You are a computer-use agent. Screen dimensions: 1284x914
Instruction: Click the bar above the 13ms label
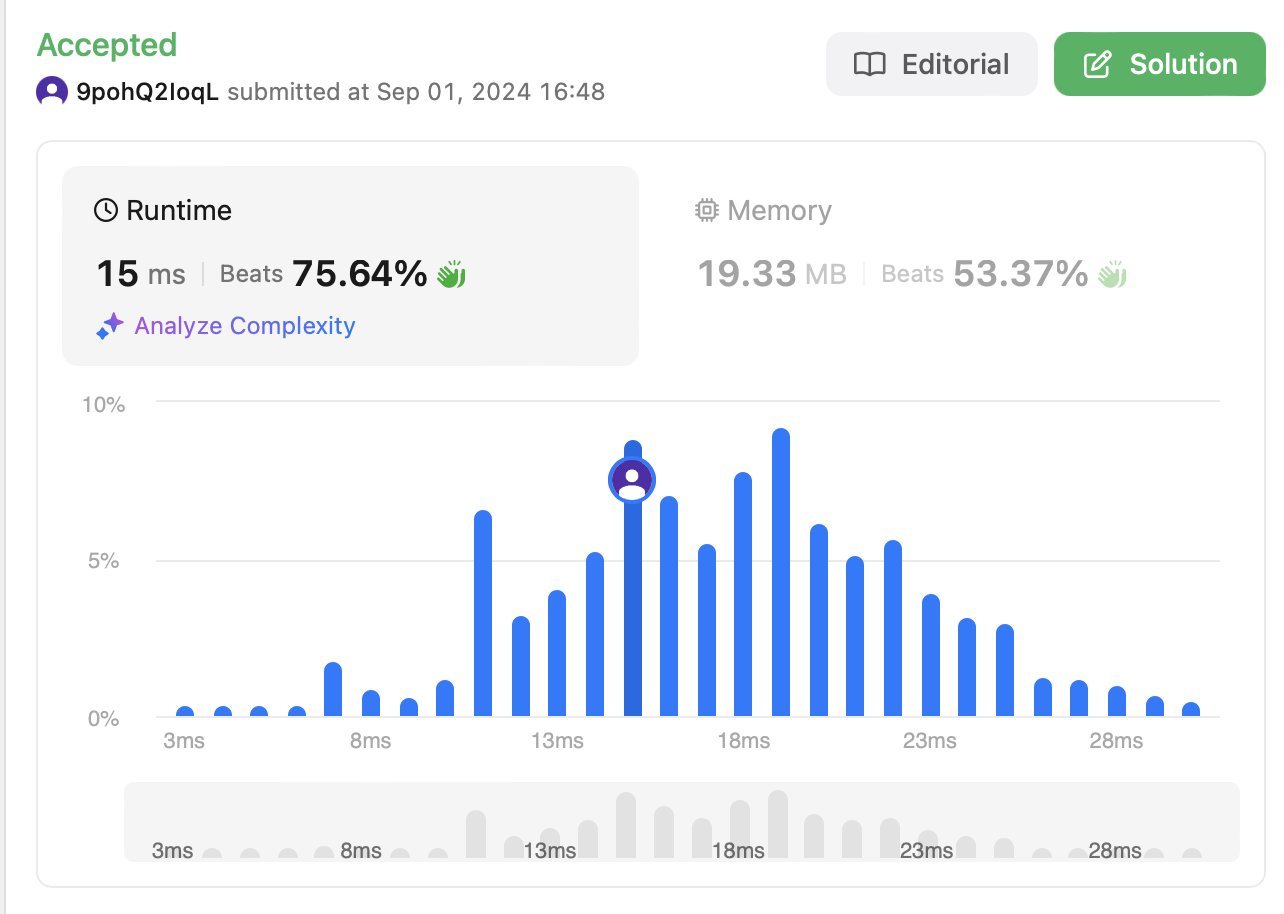[557, 654]
